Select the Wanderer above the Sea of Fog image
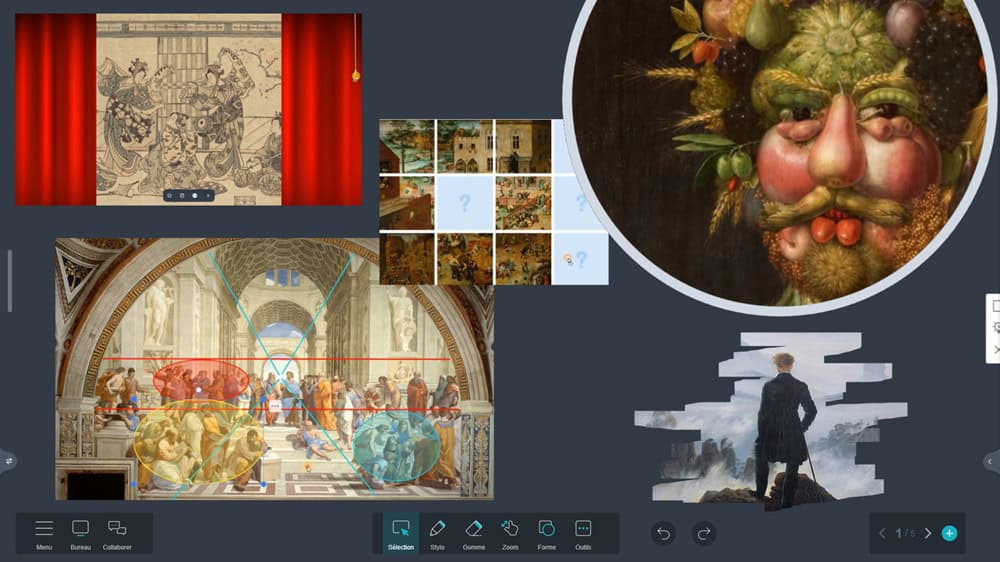The image size is (1000, 562). click(770, 421)
